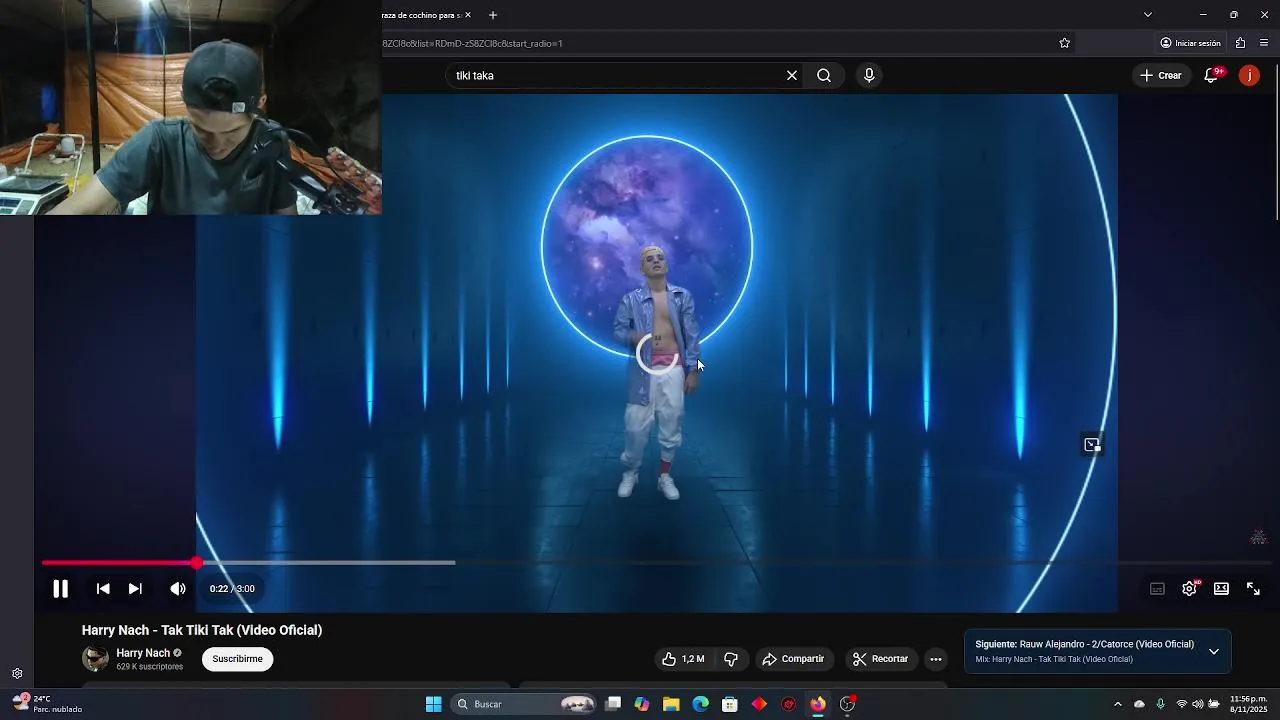Open more actions three-dot menu
Viewport: 1280px width, 720px height.
[x=935, y=659]
